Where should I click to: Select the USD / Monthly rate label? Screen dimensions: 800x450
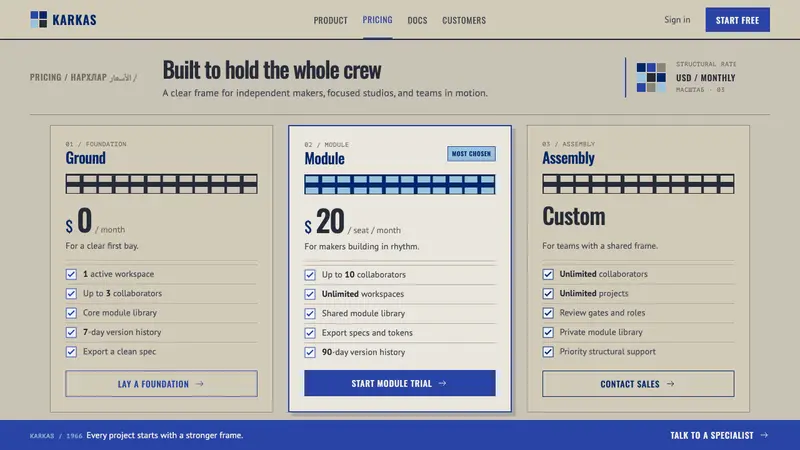(706, 78)
